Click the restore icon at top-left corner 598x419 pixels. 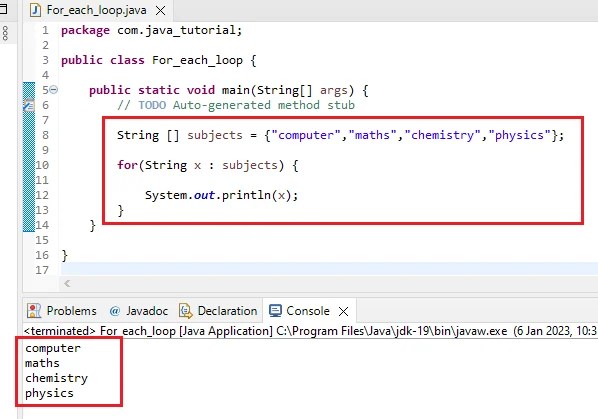[3, 8]
